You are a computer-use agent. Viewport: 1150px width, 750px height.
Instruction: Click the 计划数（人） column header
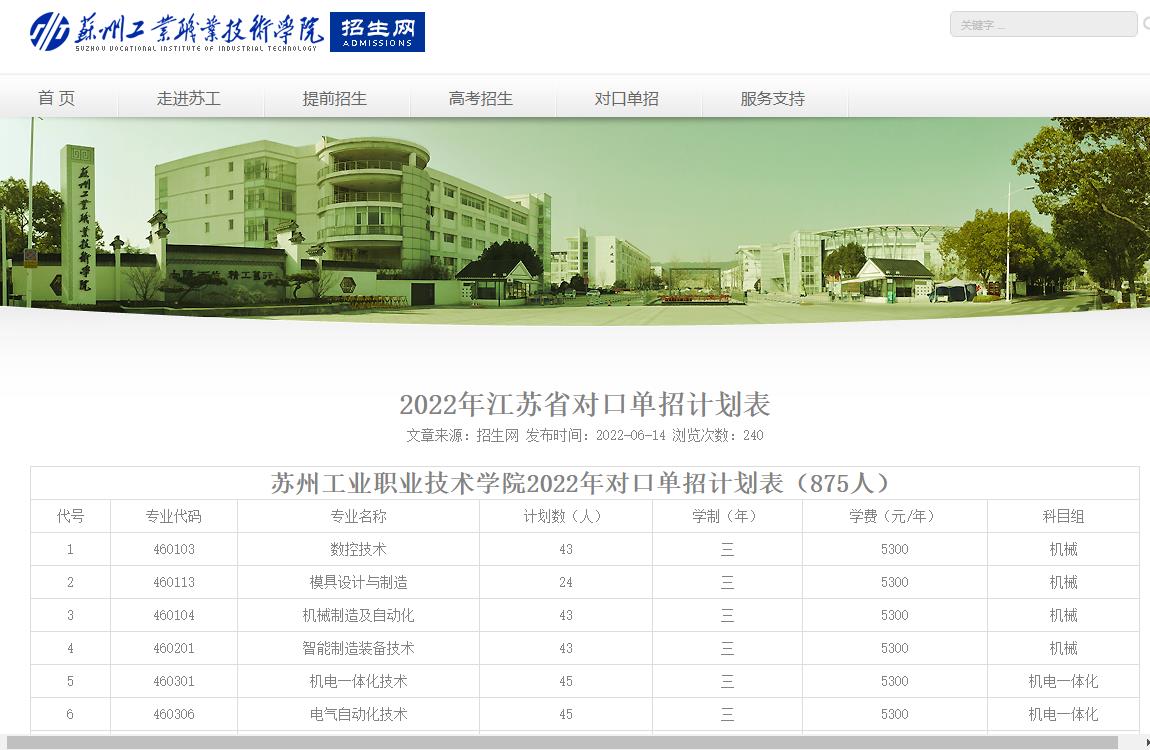(565, 516)
